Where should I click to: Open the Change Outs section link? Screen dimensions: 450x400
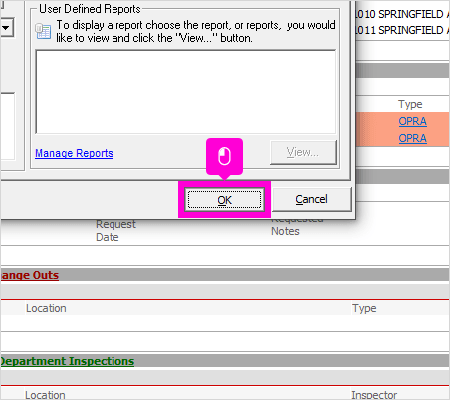pyautogui.click(x=30, y=275)
